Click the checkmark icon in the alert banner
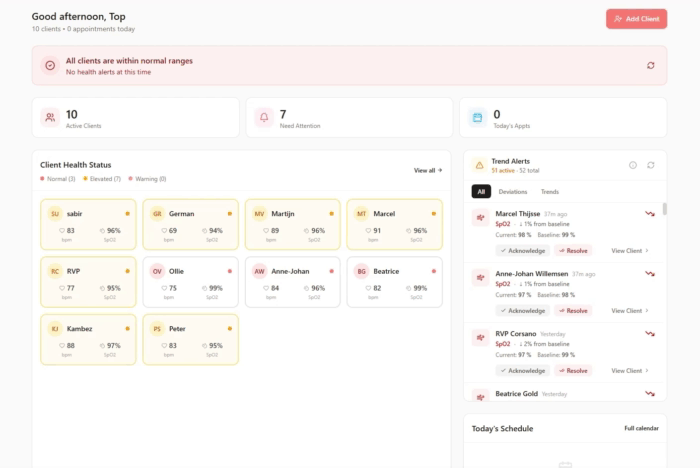Screen dimensions: 700x468 [50, 66]
